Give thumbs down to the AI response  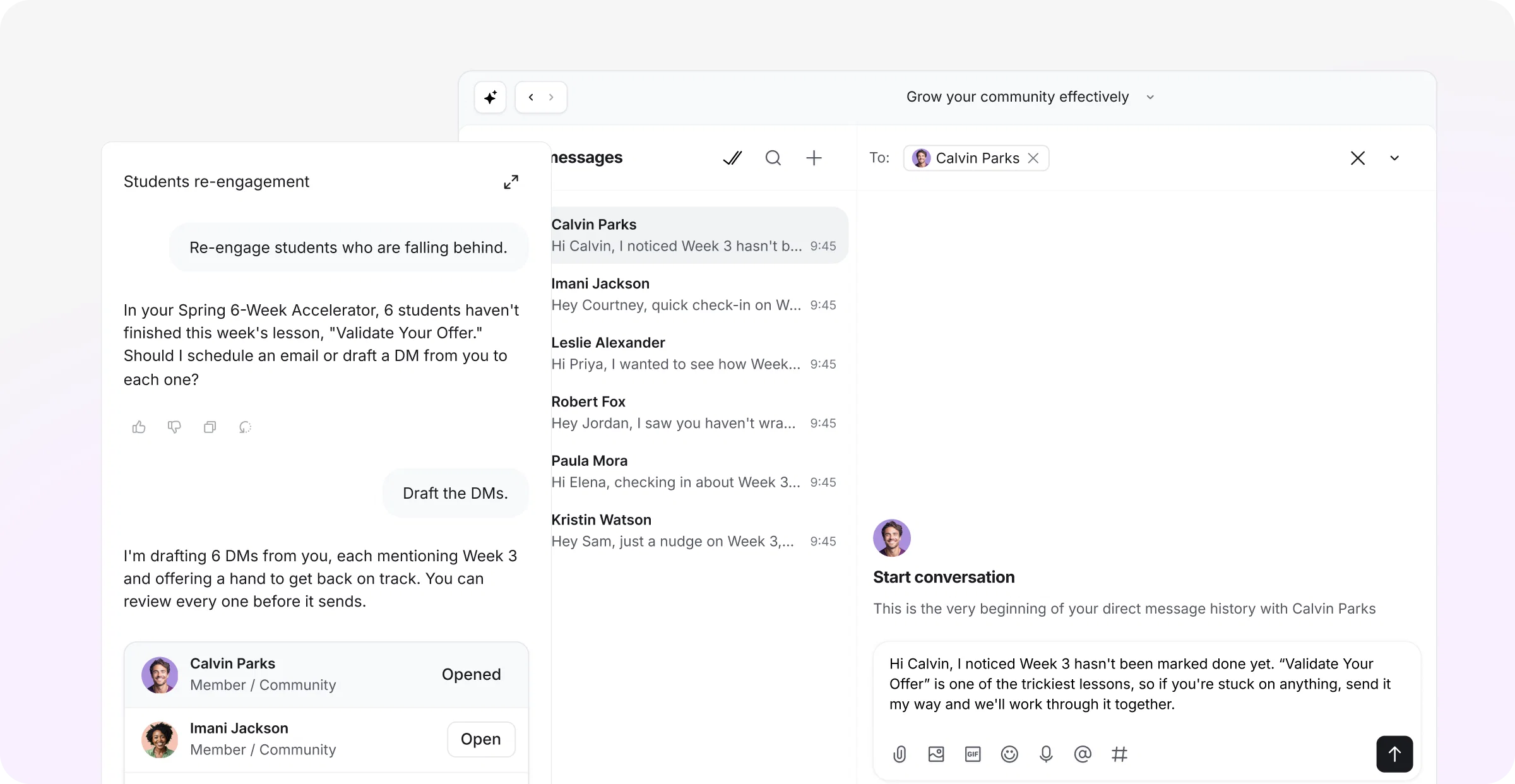(174, 427)
